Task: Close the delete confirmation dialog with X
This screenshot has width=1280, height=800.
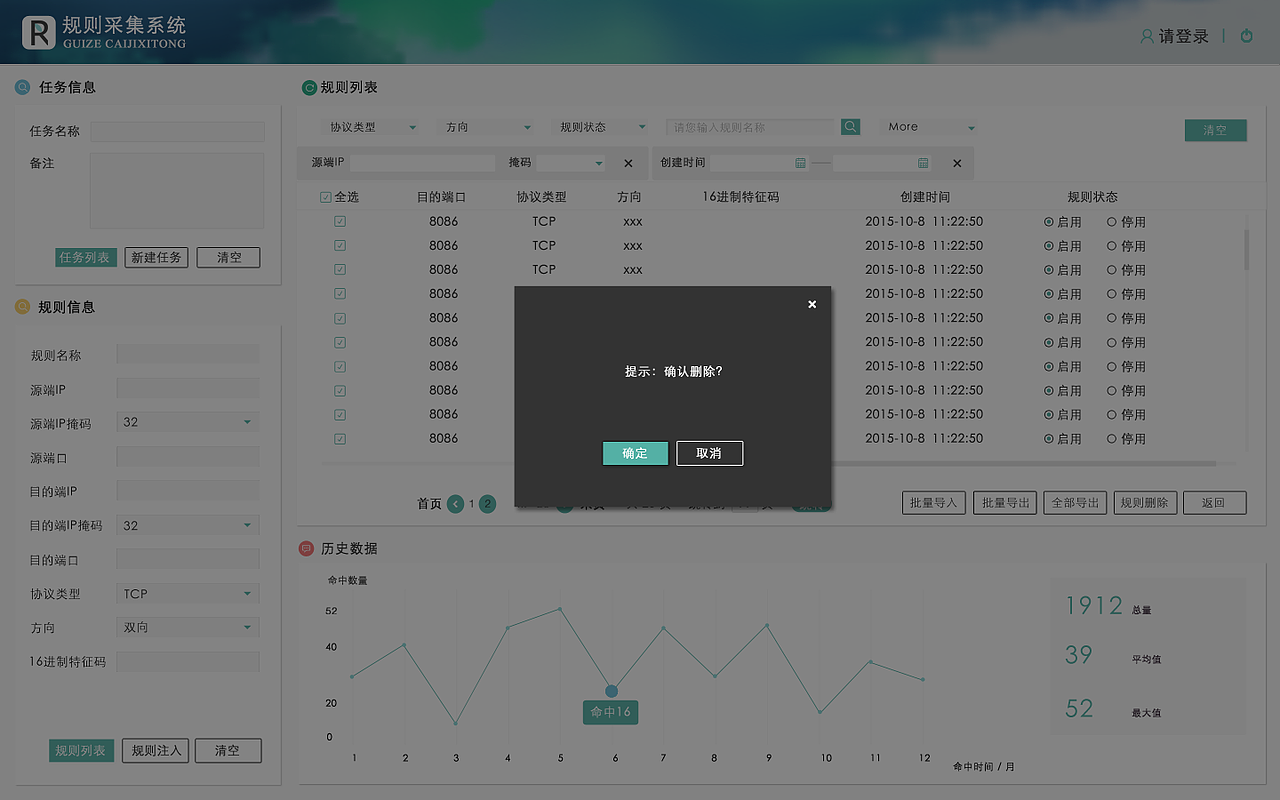Action: pos(812,304)
